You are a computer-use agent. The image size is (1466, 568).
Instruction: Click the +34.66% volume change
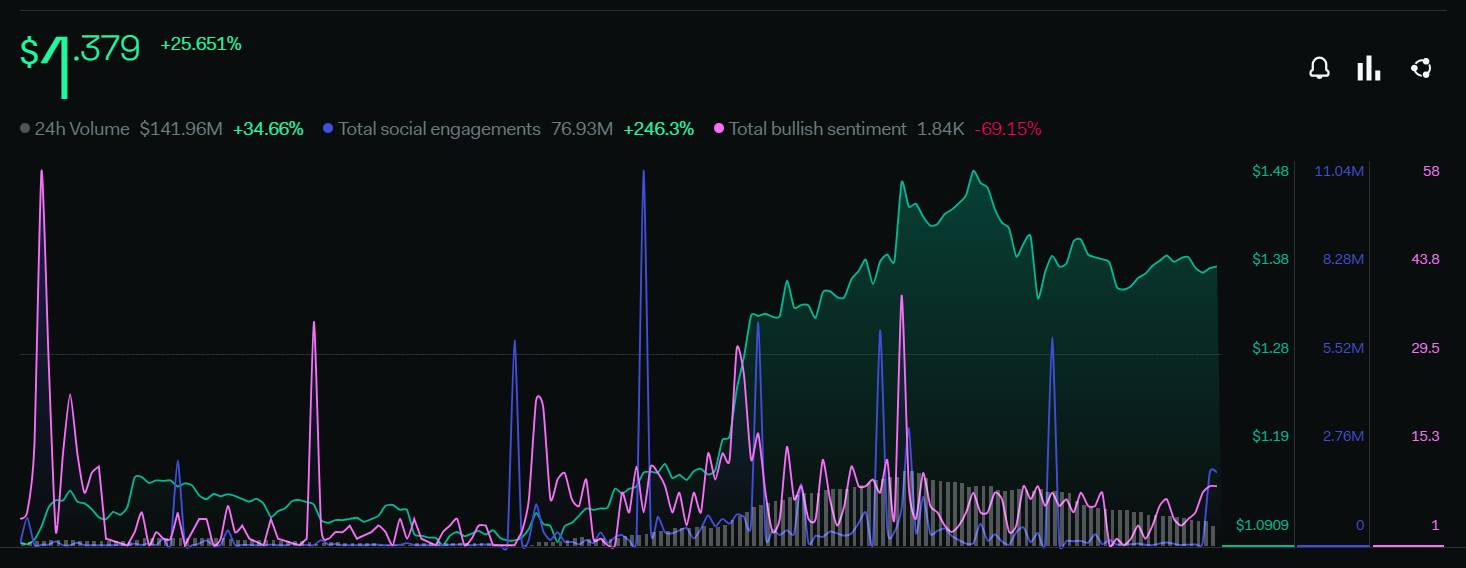(x=268, y=129)
